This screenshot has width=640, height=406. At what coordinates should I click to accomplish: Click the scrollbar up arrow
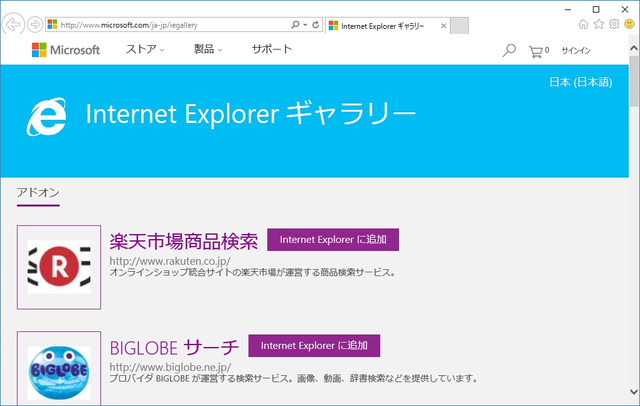coord(634,48)
